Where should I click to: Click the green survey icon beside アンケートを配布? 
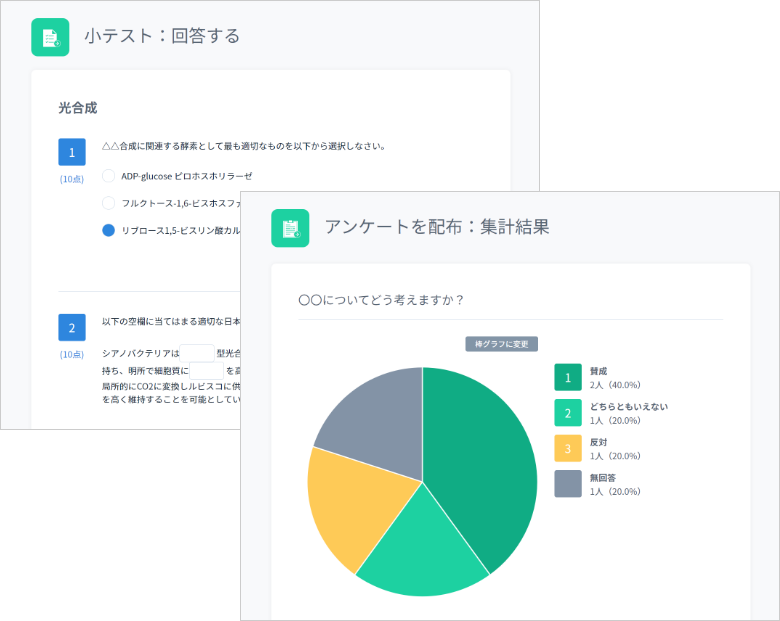(x=290, y=228)
